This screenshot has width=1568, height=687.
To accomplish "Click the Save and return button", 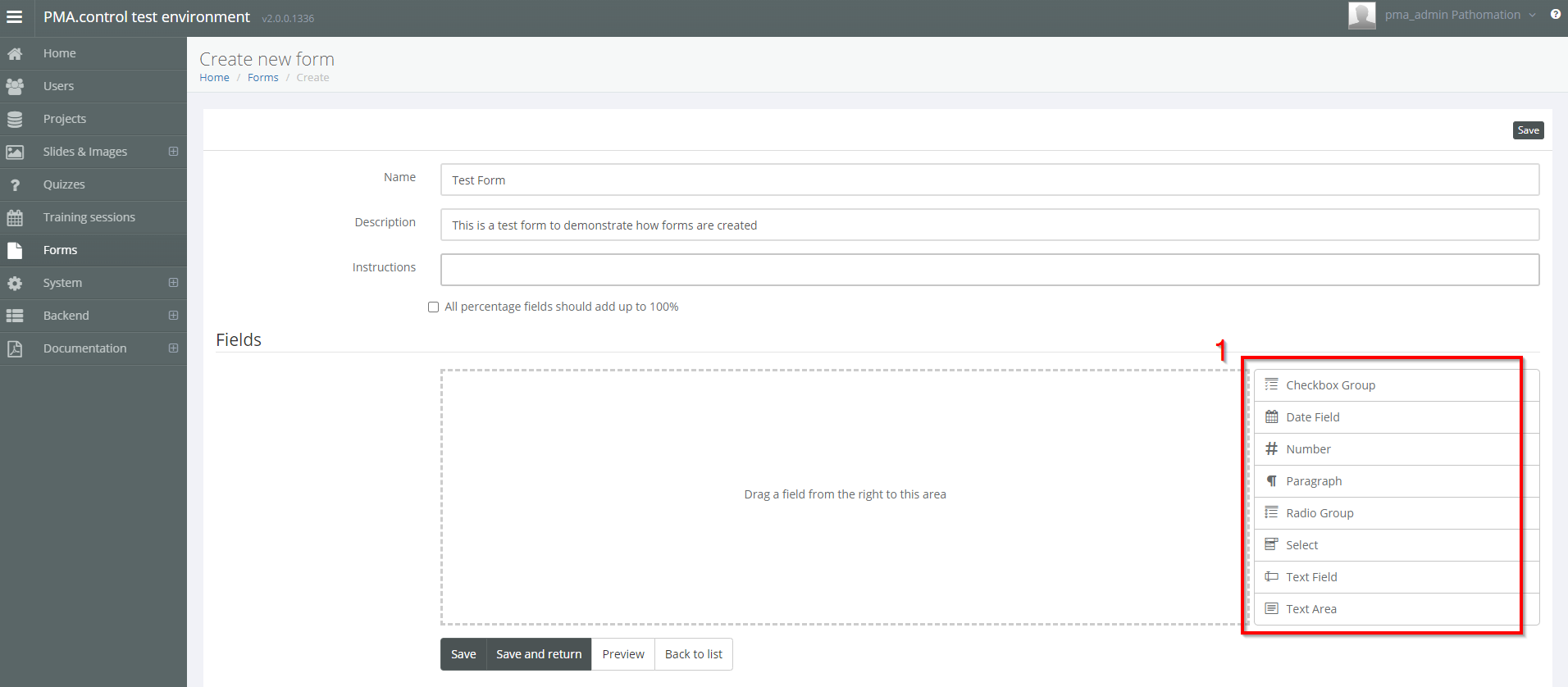I will [539, 654].
